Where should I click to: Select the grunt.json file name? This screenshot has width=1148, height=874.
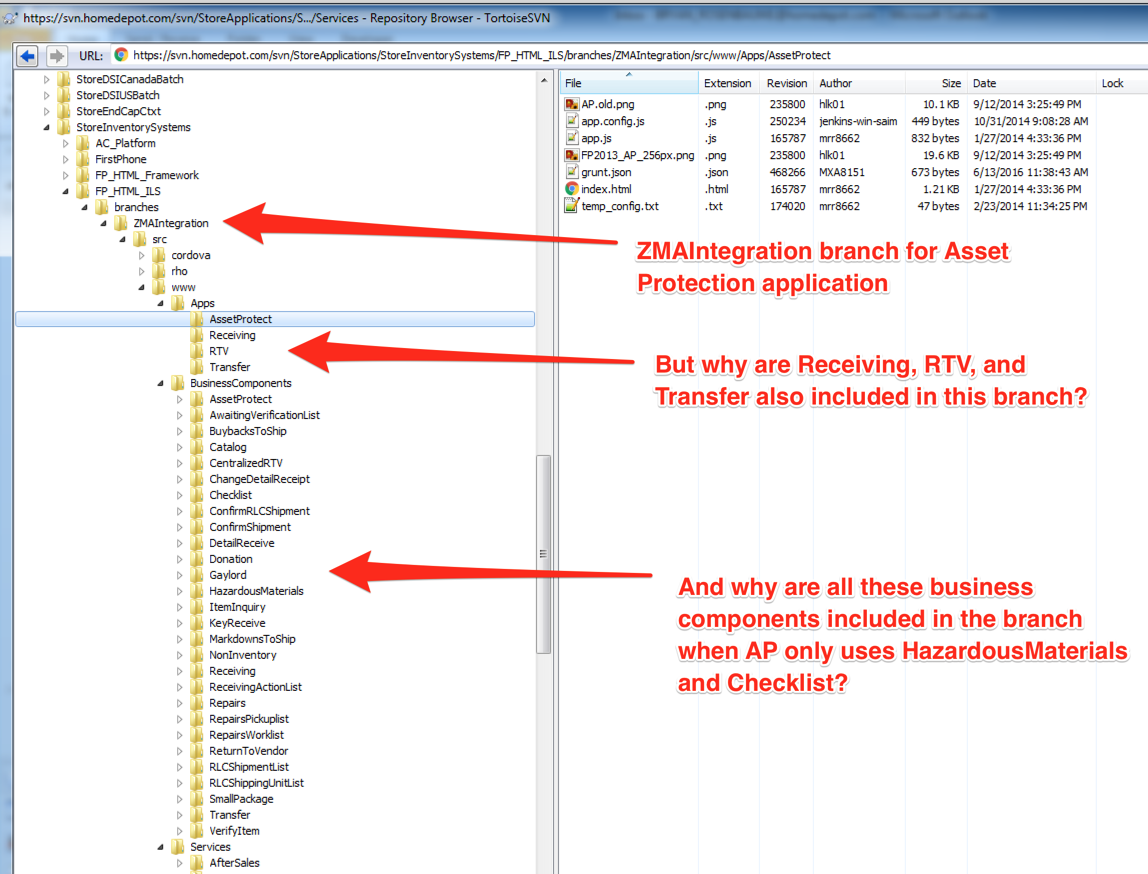pos(606,172)
